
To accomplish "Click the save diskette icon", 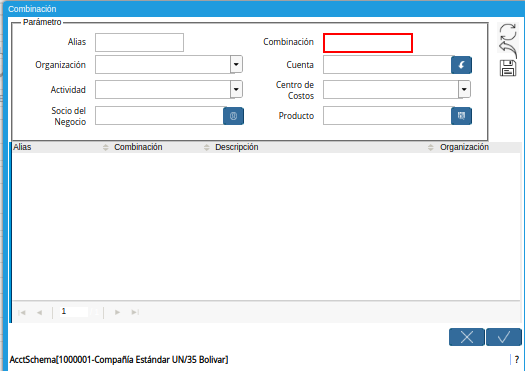I will click(x=508, y=68).
